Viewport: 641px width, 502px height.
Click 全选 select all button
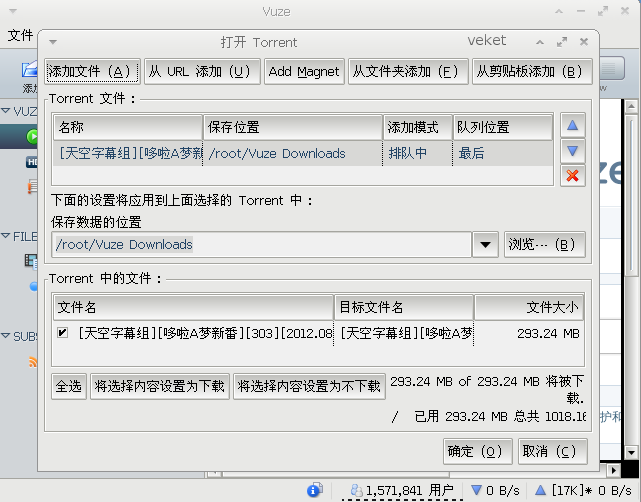pyautogui.click(x=69, y=386)
